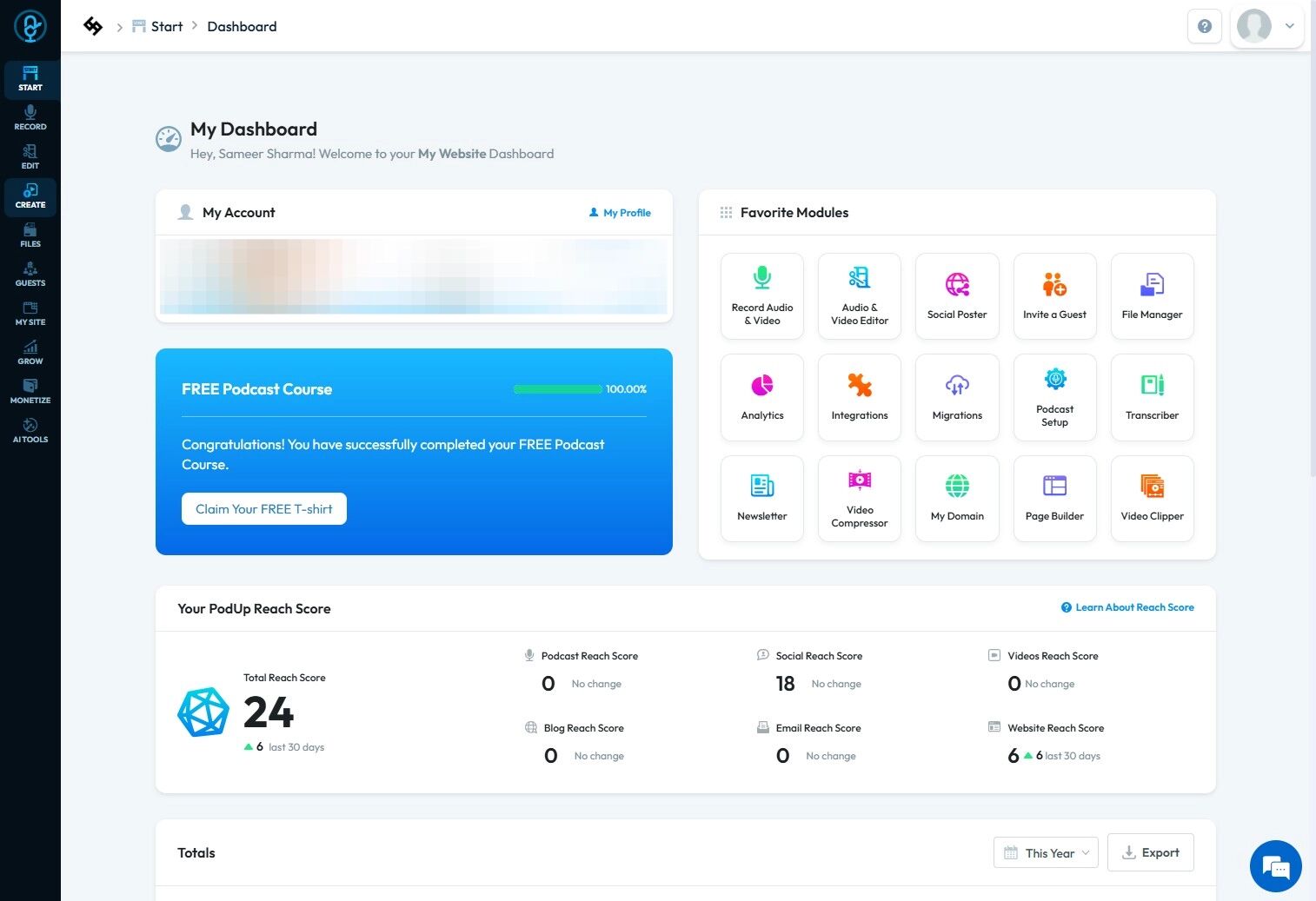Viewport: 1316px width, 901px height.
Task: Open the Page Builder module
Action: tap(1054, 498)
